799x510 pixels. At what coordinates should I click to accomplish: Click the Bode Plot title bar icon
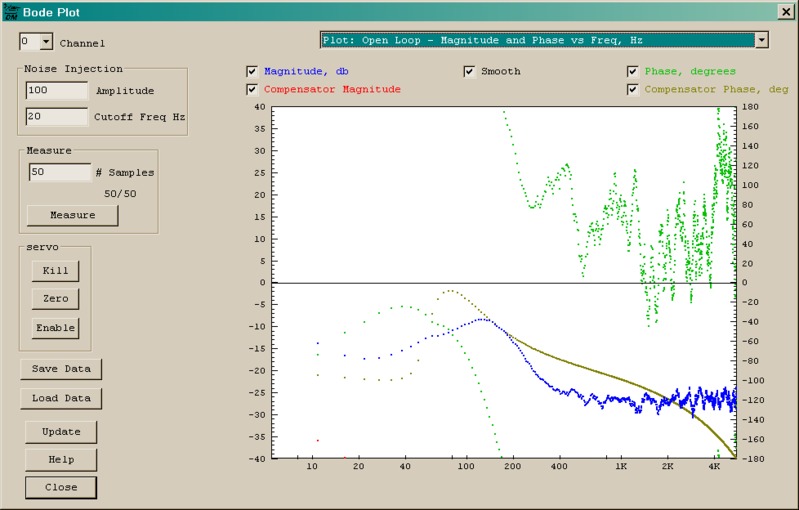pos(10,12)
